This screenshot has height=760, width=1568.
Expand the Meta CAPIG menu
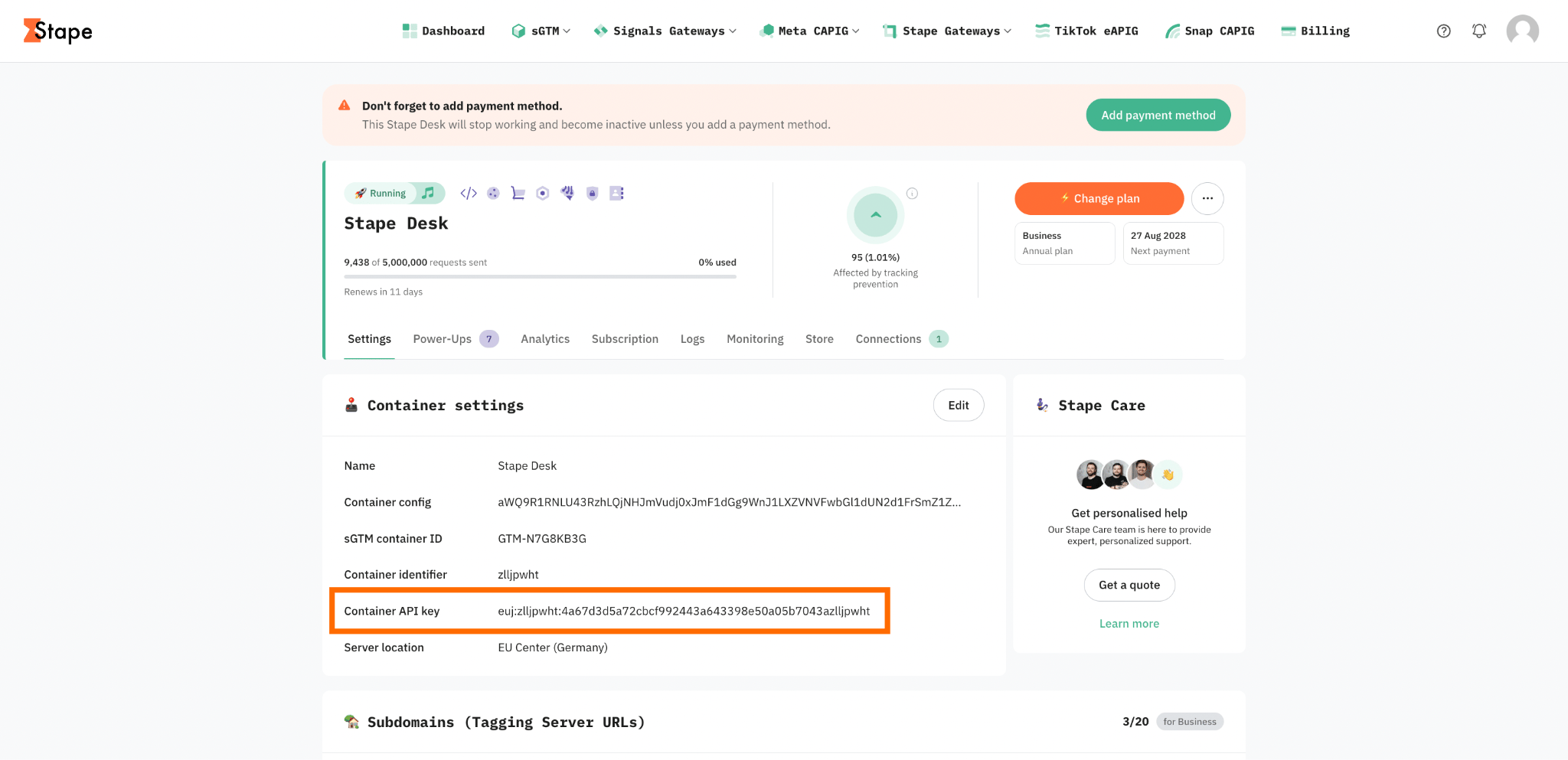coord(809,31)
